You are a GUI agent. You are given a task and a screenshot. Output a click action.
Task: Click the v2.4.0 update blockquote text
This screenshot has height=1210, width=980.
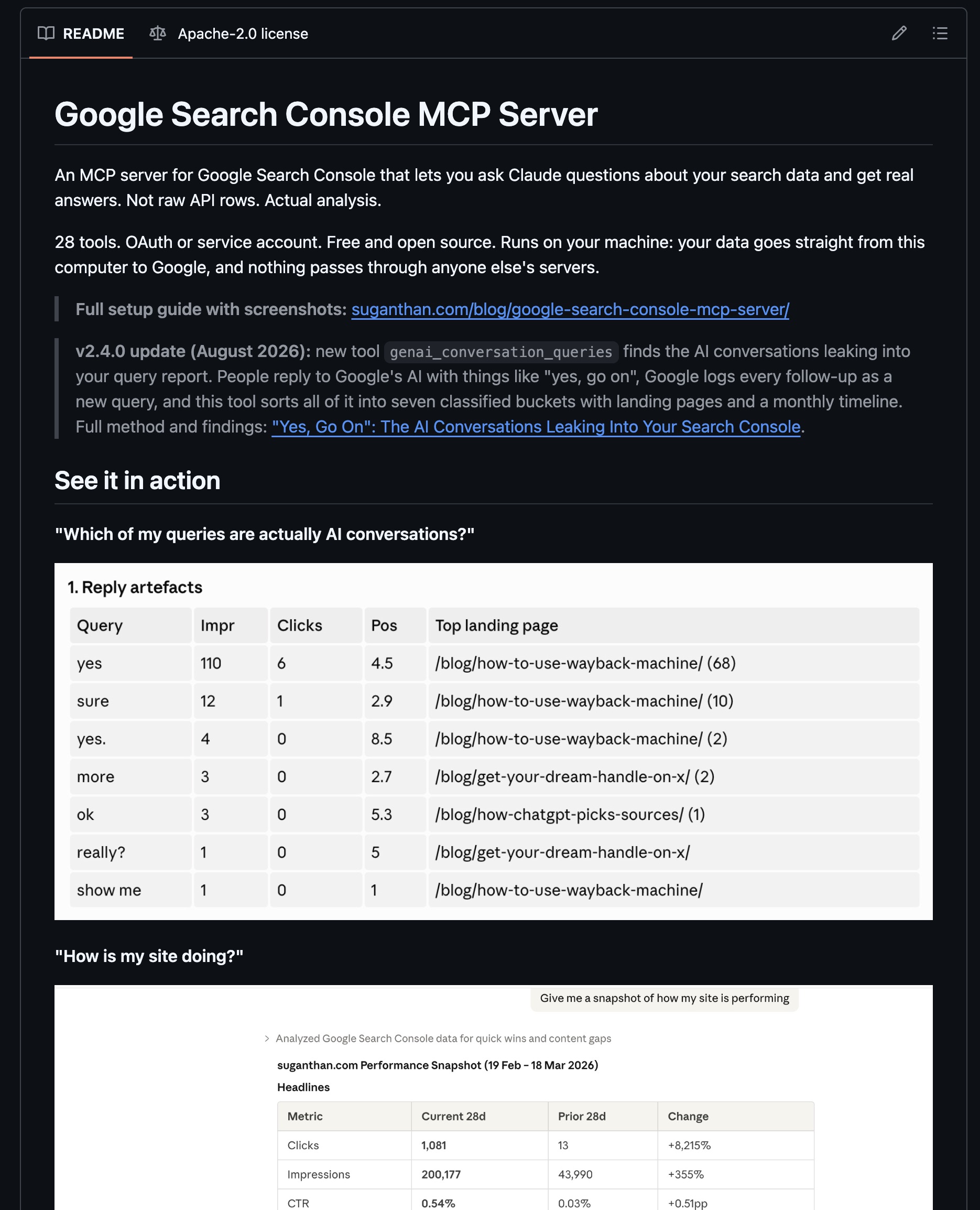tap(493, 388)
